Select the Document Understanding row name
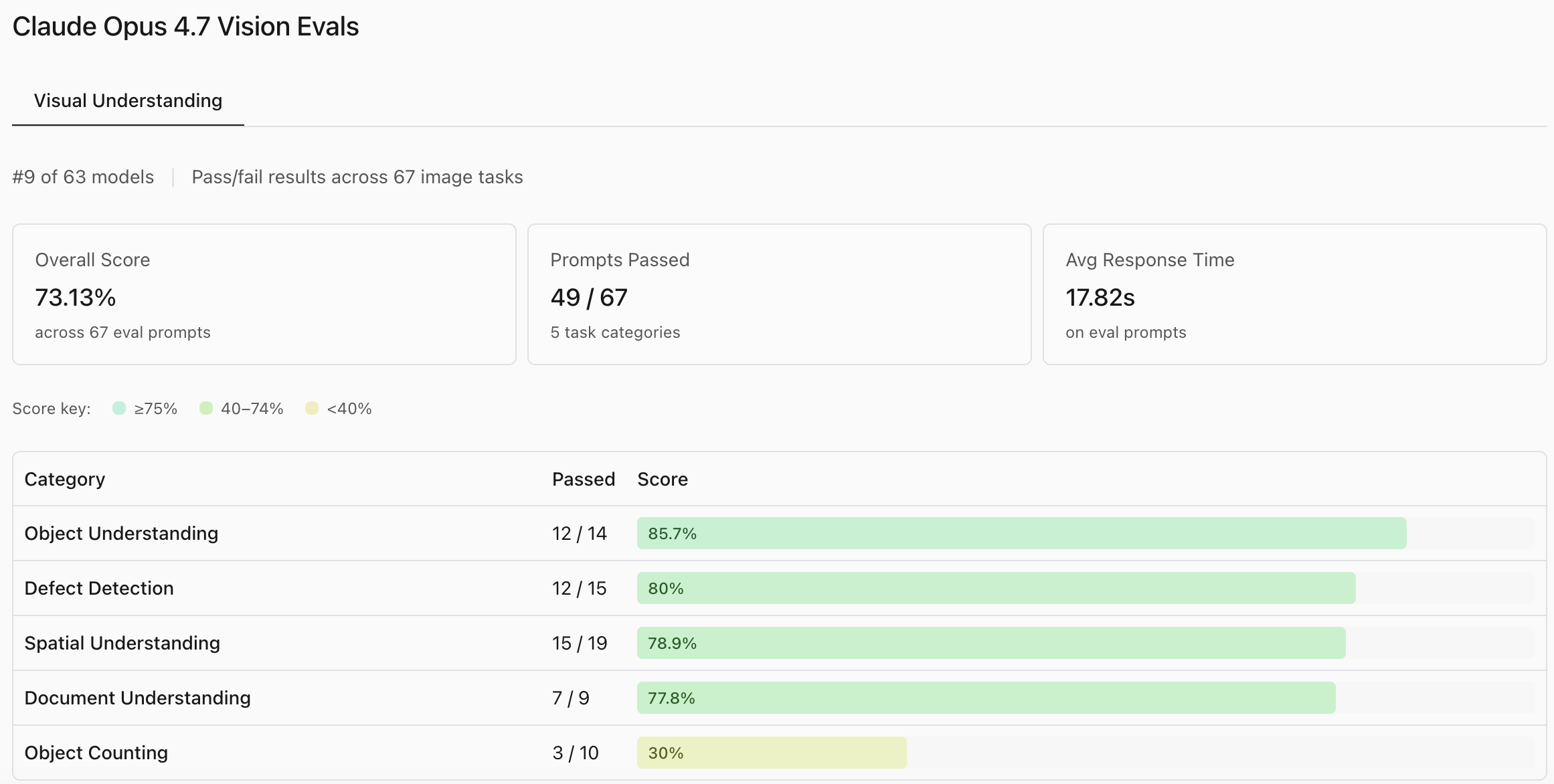The width and height of the screenshot is (1554, 784). pyautogui.click(x=137, y=698)
